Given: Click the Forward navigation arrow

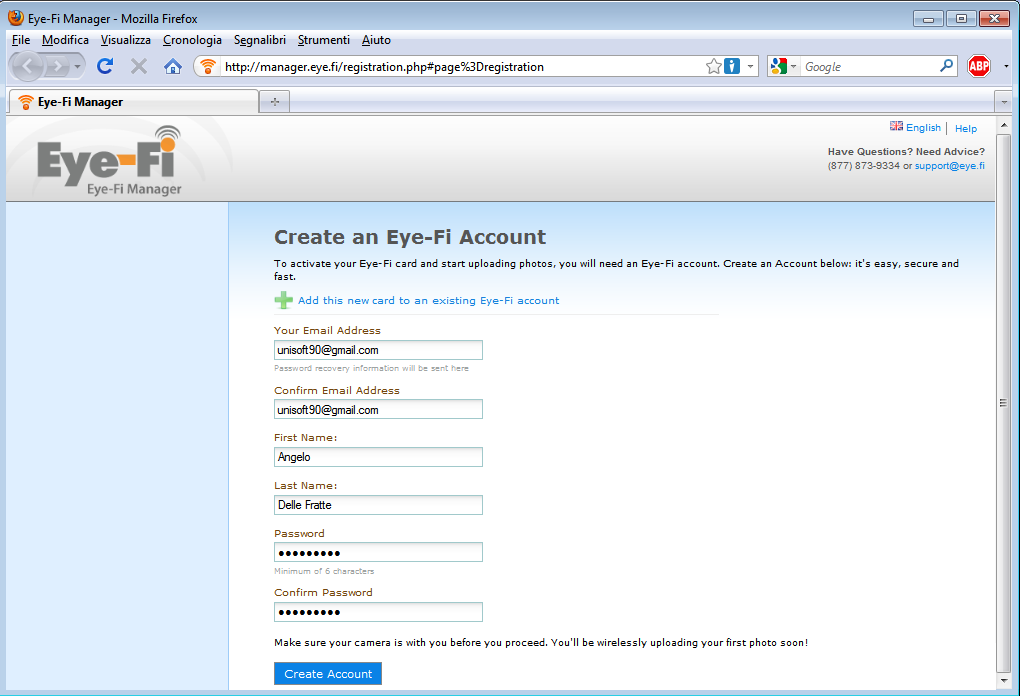Looking at the screenshot, I should (57, 66).
